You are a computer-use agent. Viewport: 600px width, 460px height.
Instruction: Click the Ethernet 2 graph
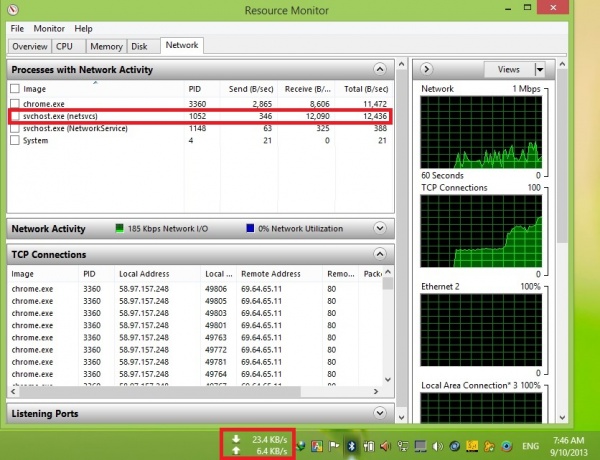(x=481, y=330)
